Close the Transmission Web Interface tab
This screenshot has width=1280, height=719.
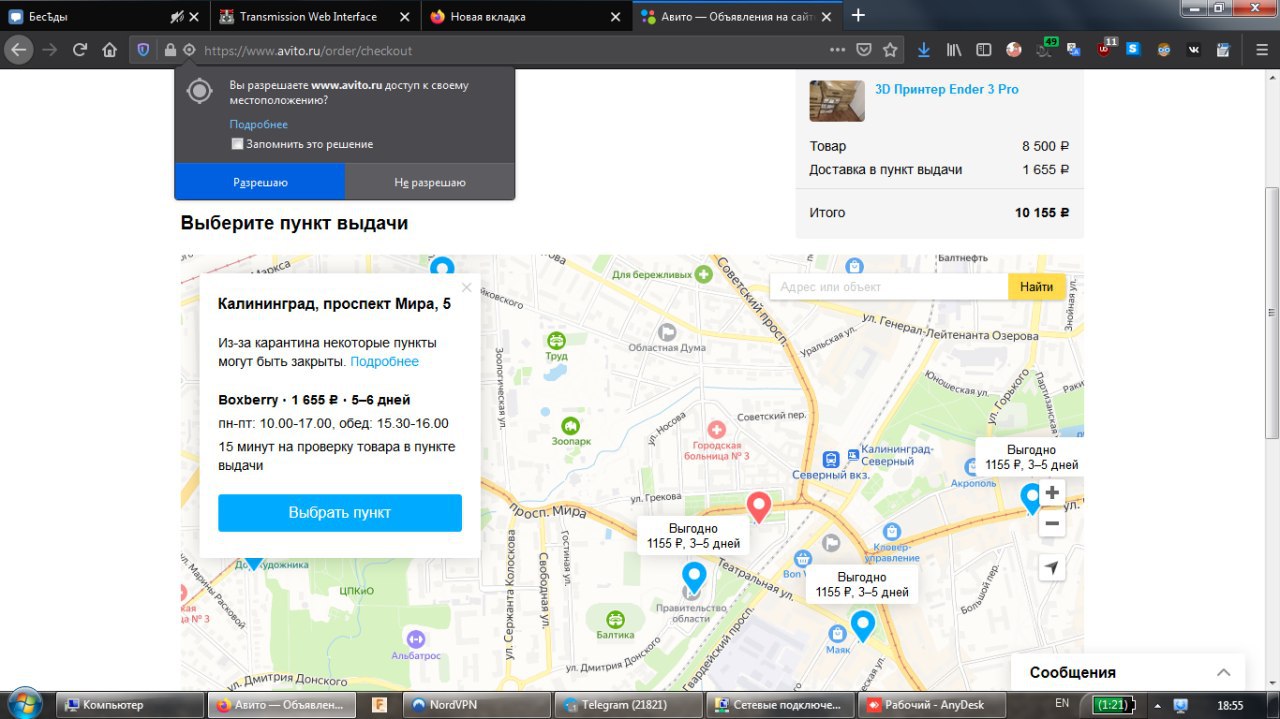click(403, 16)
